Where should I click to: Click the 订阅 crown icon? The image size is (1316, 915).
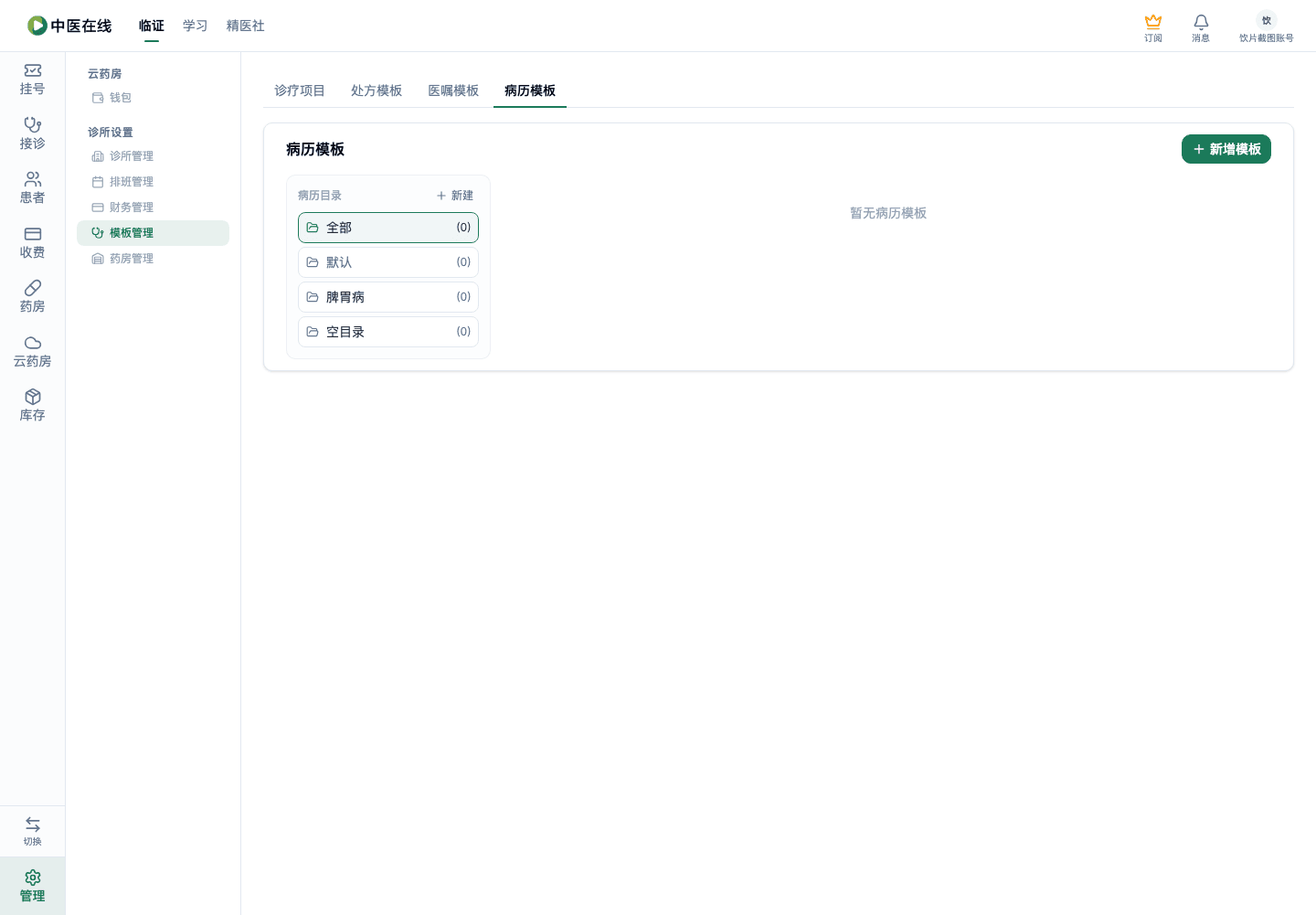coord(1153,21)
